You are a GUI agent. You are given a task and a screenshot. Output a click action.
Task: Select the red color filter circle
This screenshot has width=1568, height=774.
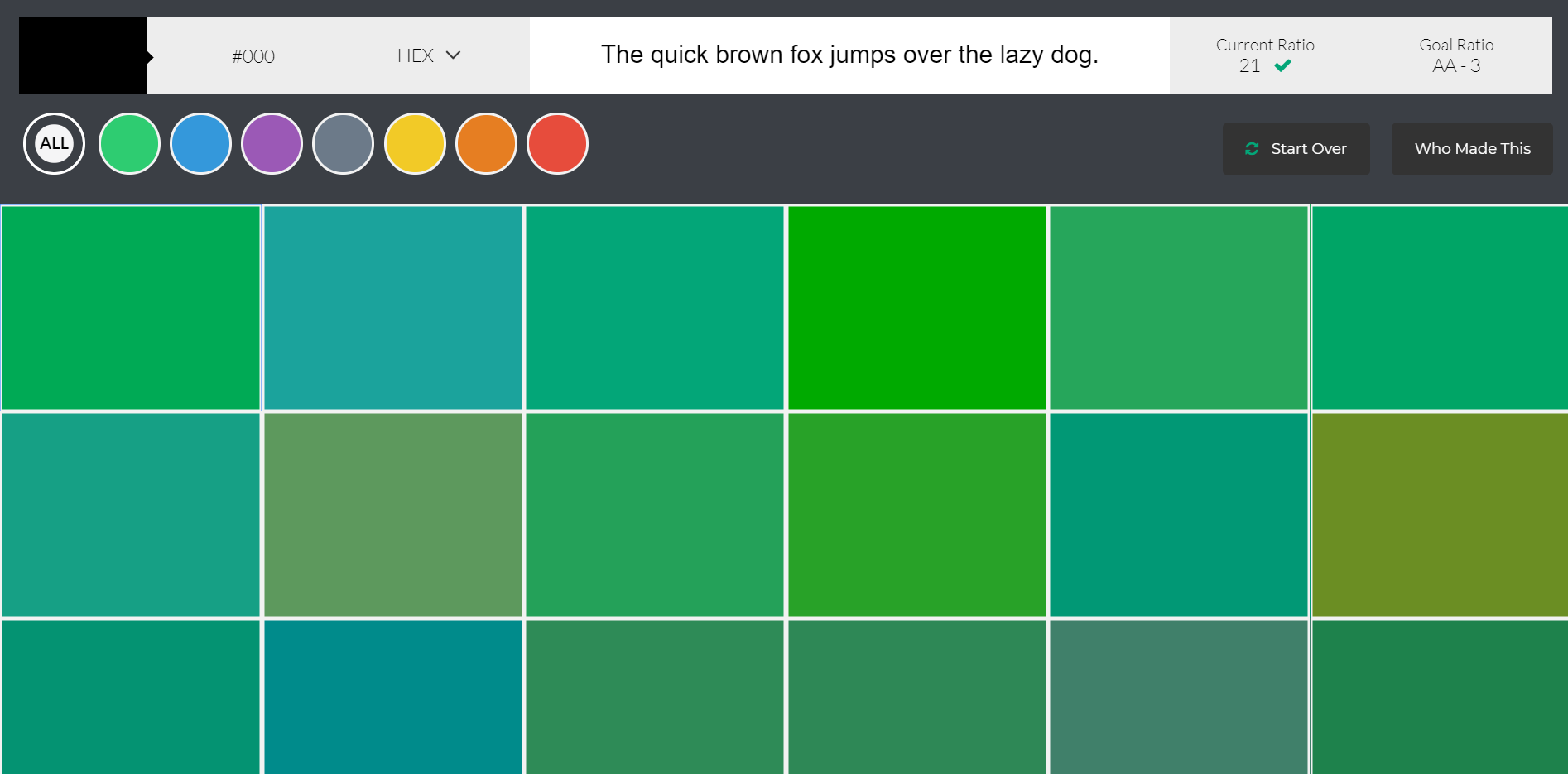coord(557,143)
